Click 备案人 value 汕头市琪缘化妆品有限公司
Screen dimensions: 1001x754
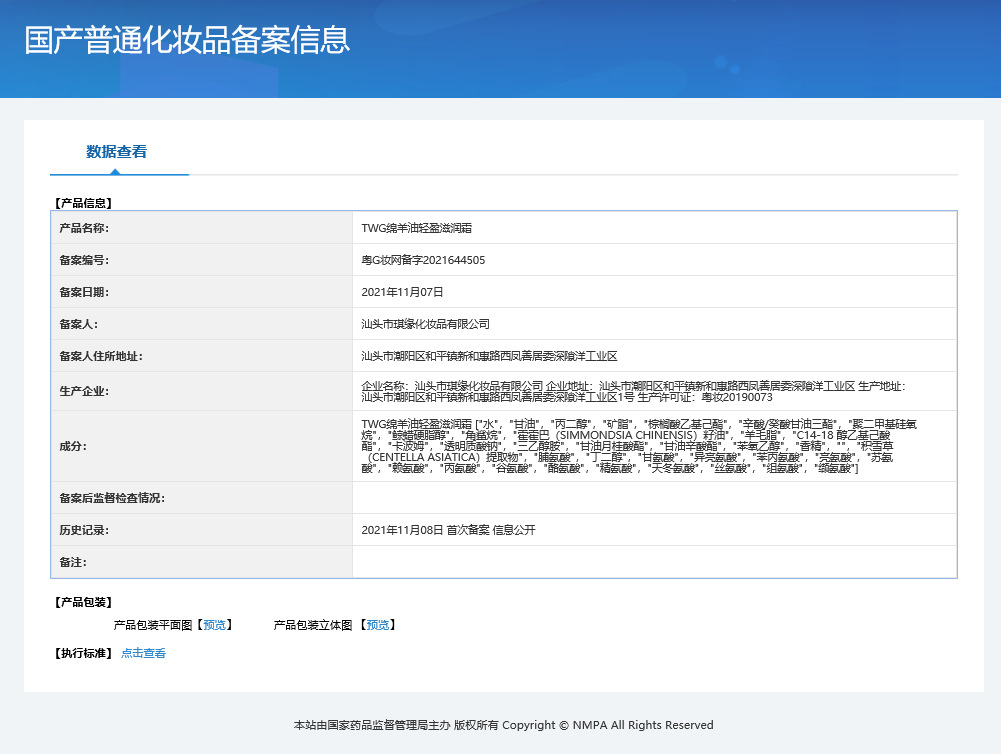(x=425, y=324)
